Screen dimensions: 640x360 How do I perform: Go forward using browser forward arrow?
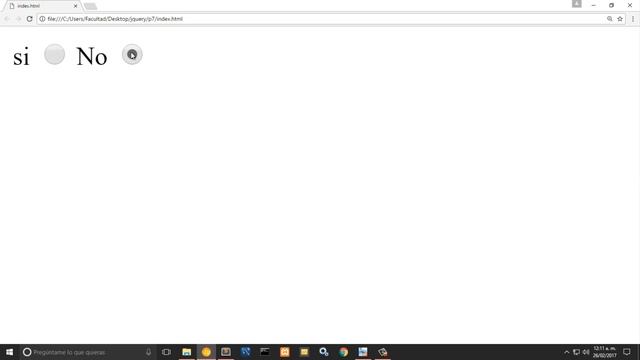(x=18, y=19)
